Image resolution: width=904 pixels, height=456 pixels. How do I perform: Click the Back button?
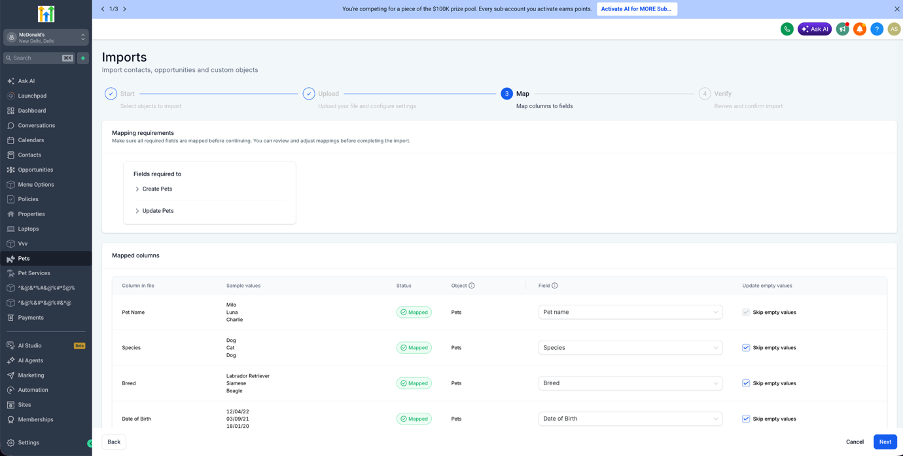tap(114, 442)
